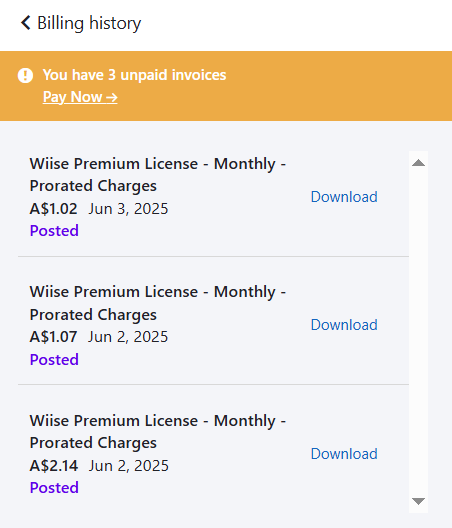
Task: Open the Pay Now link
Action: point(80,97)
